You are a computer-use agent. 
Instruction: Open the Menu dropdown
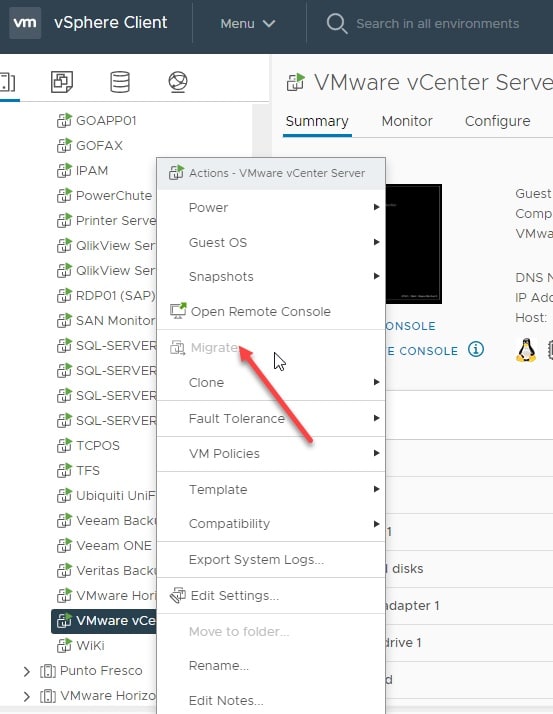[247, 23]
